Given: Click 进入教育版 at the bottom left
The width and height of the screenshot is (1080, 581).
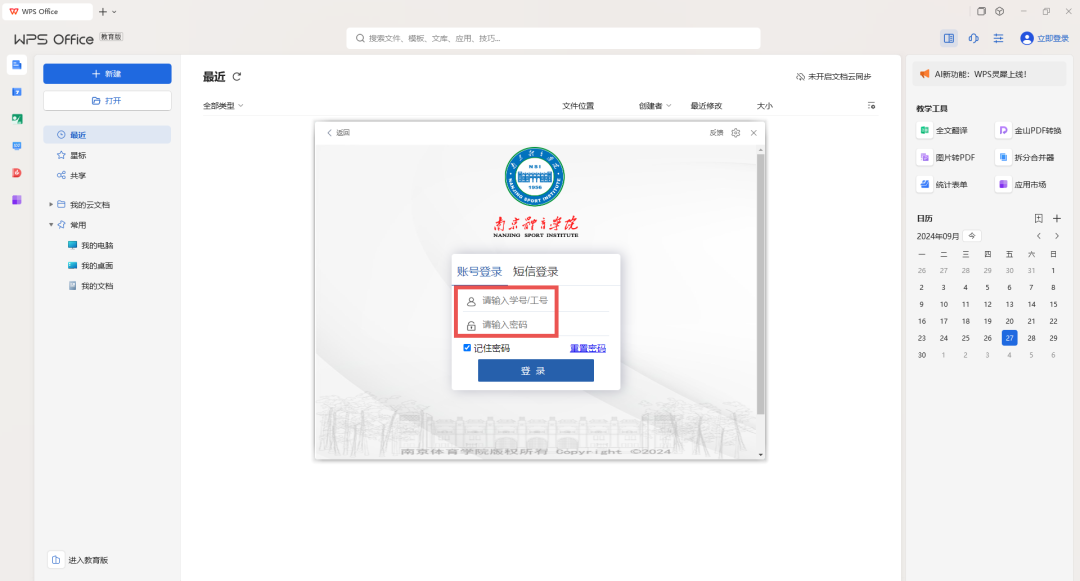Looking at the screenshot, I should [79, 560].
